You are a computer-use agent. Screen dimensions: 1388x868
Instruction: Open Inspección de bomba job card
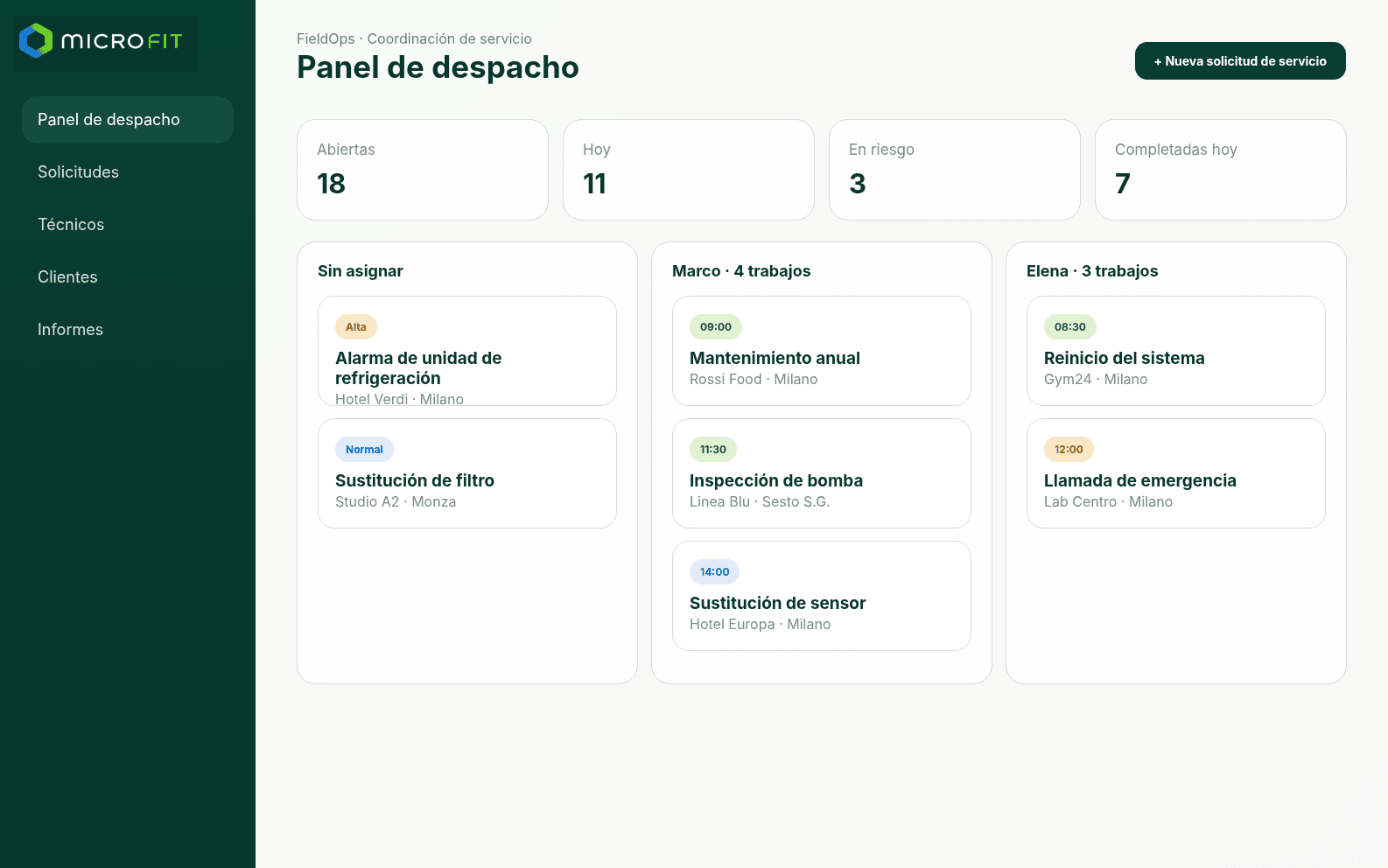click(822, 473)
